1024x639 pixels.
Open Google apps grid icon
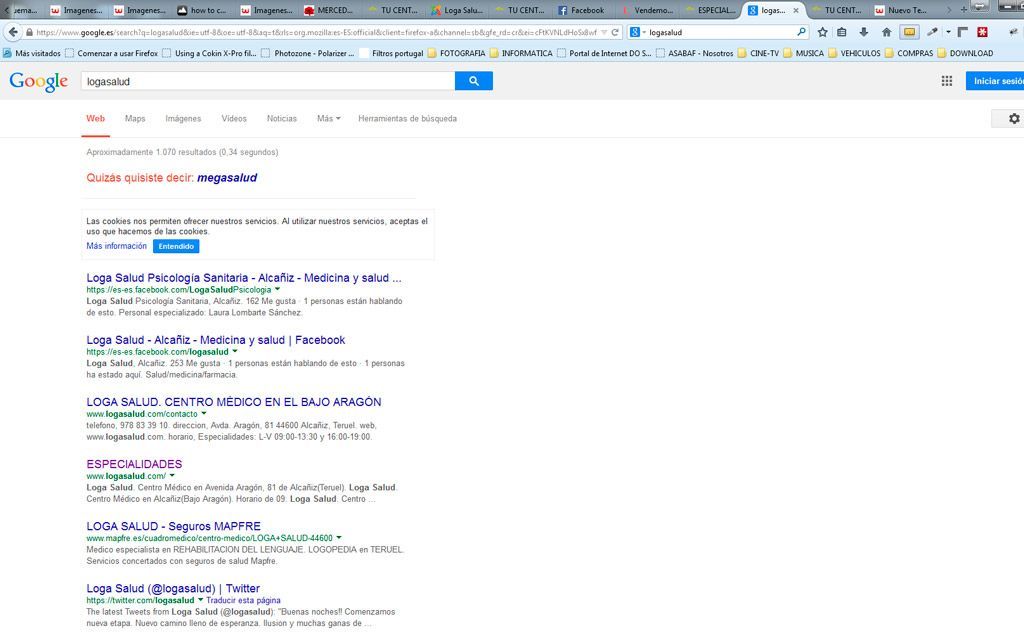point(946,81)
